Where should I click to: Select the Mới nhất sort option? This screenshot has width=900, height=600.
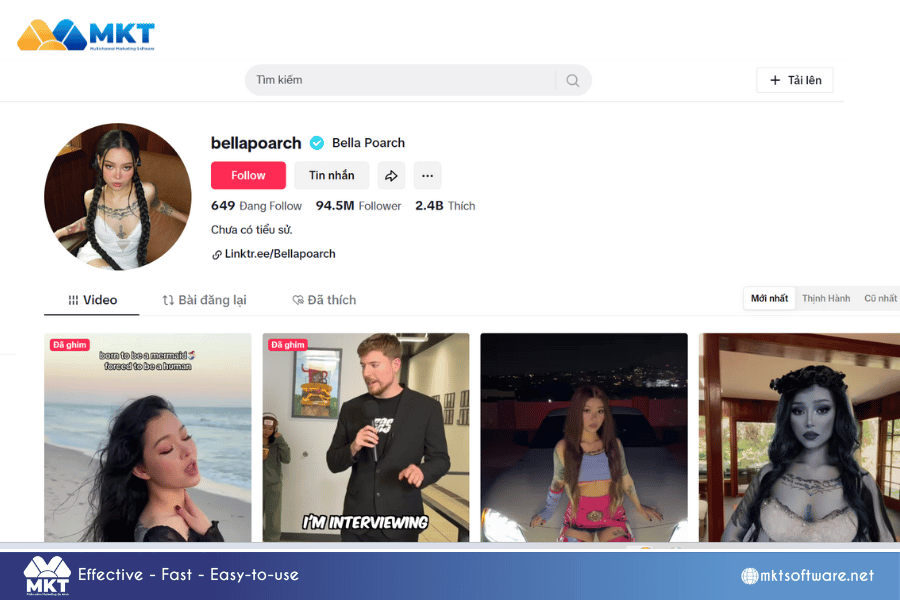click(769, 299)
